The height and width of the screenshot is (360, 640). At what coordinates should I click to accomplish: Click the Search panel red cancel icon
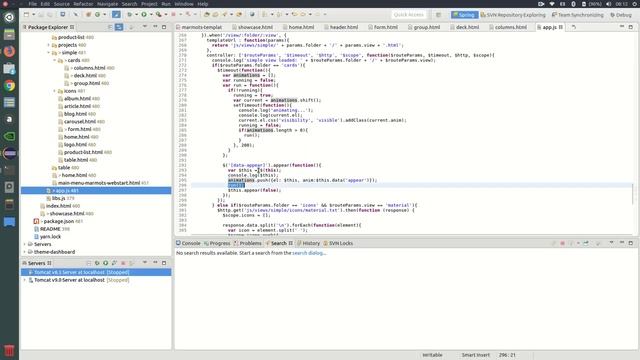tap(562, 243)
